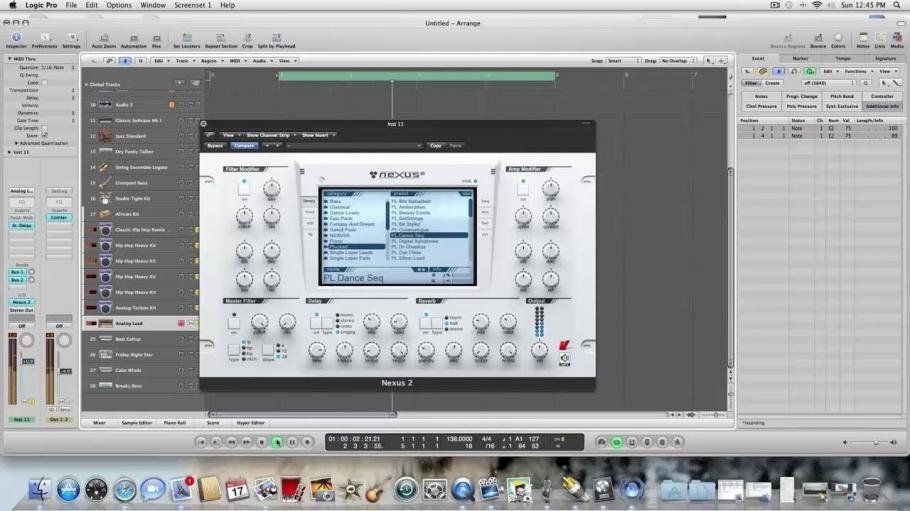Click the Notes event filter button

761,96
